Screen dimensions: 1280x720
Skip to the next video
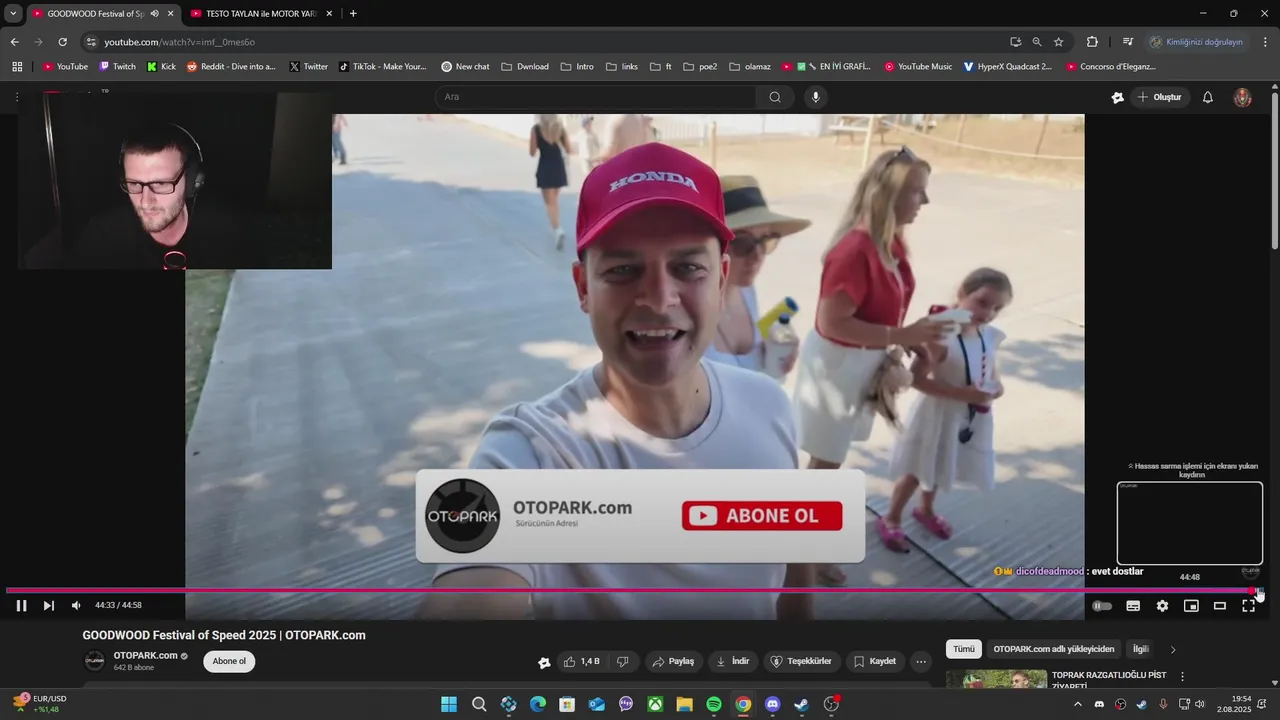pyautogui.click(x=48, y=605)
